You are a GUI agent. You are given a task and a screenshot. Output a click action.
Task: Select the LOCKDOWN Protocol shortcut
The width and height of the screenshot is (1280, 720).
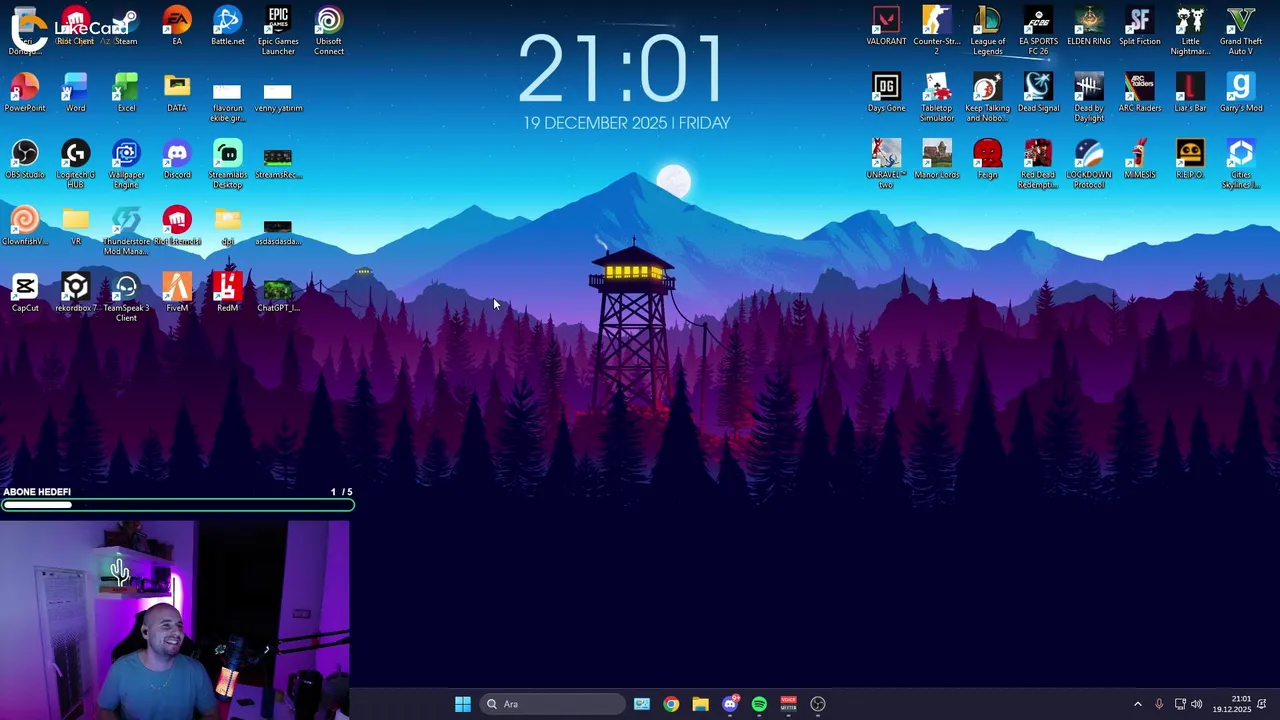(1089, 164)
